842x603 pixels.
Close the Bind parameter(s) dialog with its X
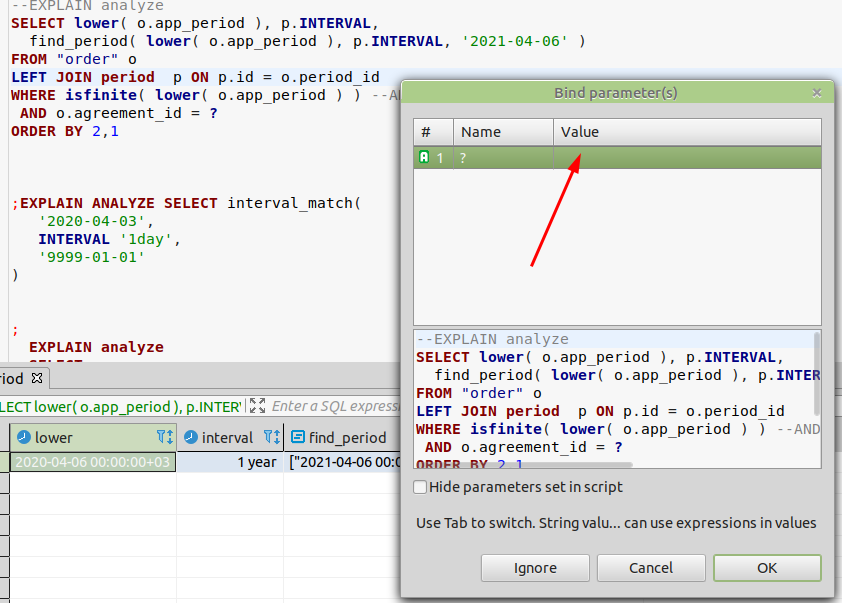click(x=817, y=92)
